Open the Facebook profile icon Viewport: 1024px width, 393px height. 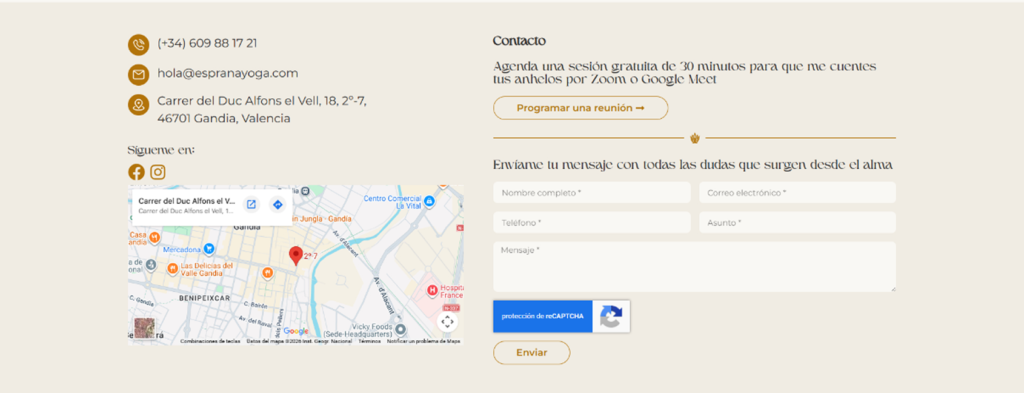tap(136, 172)
